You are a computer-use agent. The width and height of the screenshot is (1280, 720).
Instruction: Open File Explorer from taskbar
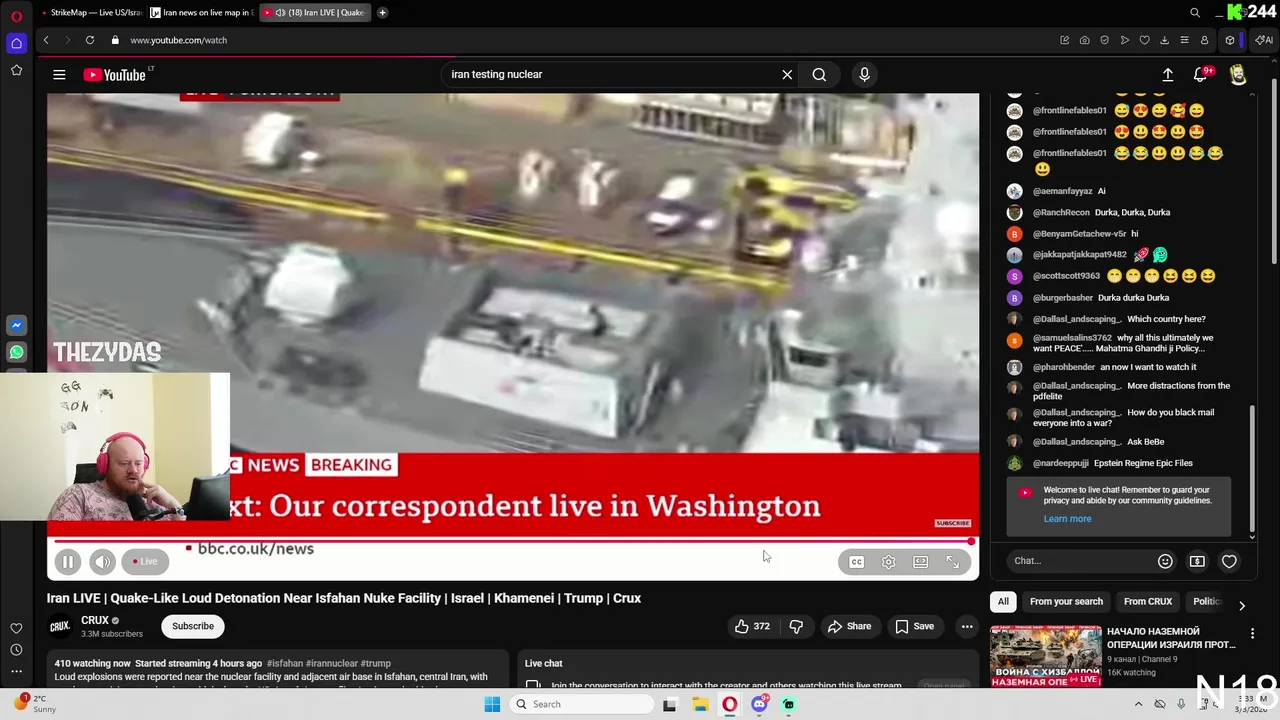point(700,704)
